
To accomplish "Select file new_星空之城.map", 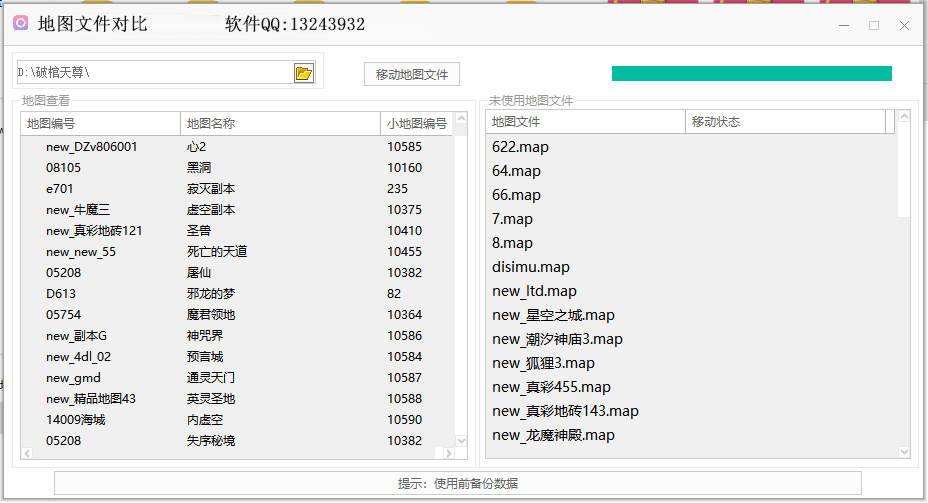I will tap(553, 315).
